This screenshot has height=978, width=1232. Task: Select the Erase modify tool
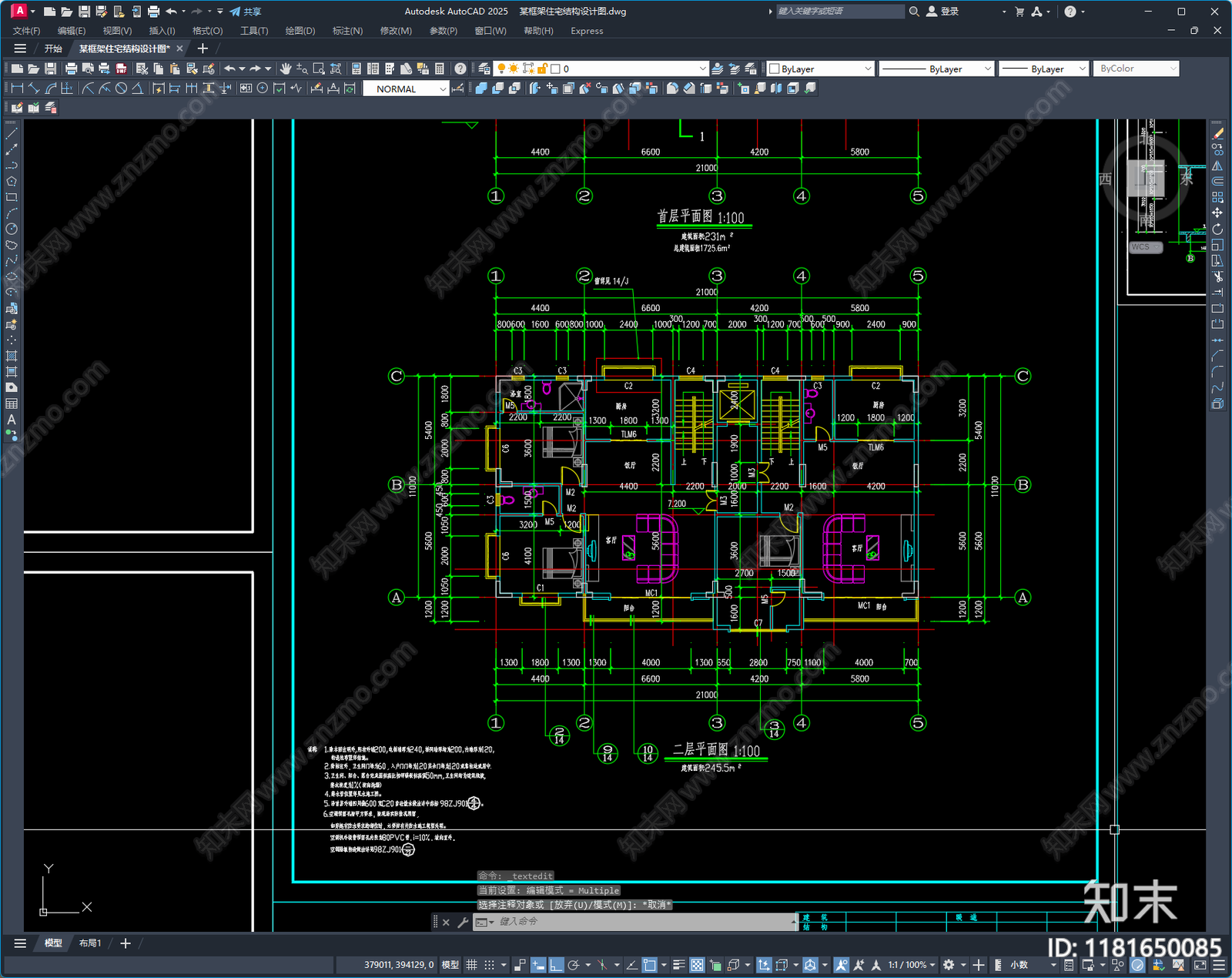[x=1217, y=134]
